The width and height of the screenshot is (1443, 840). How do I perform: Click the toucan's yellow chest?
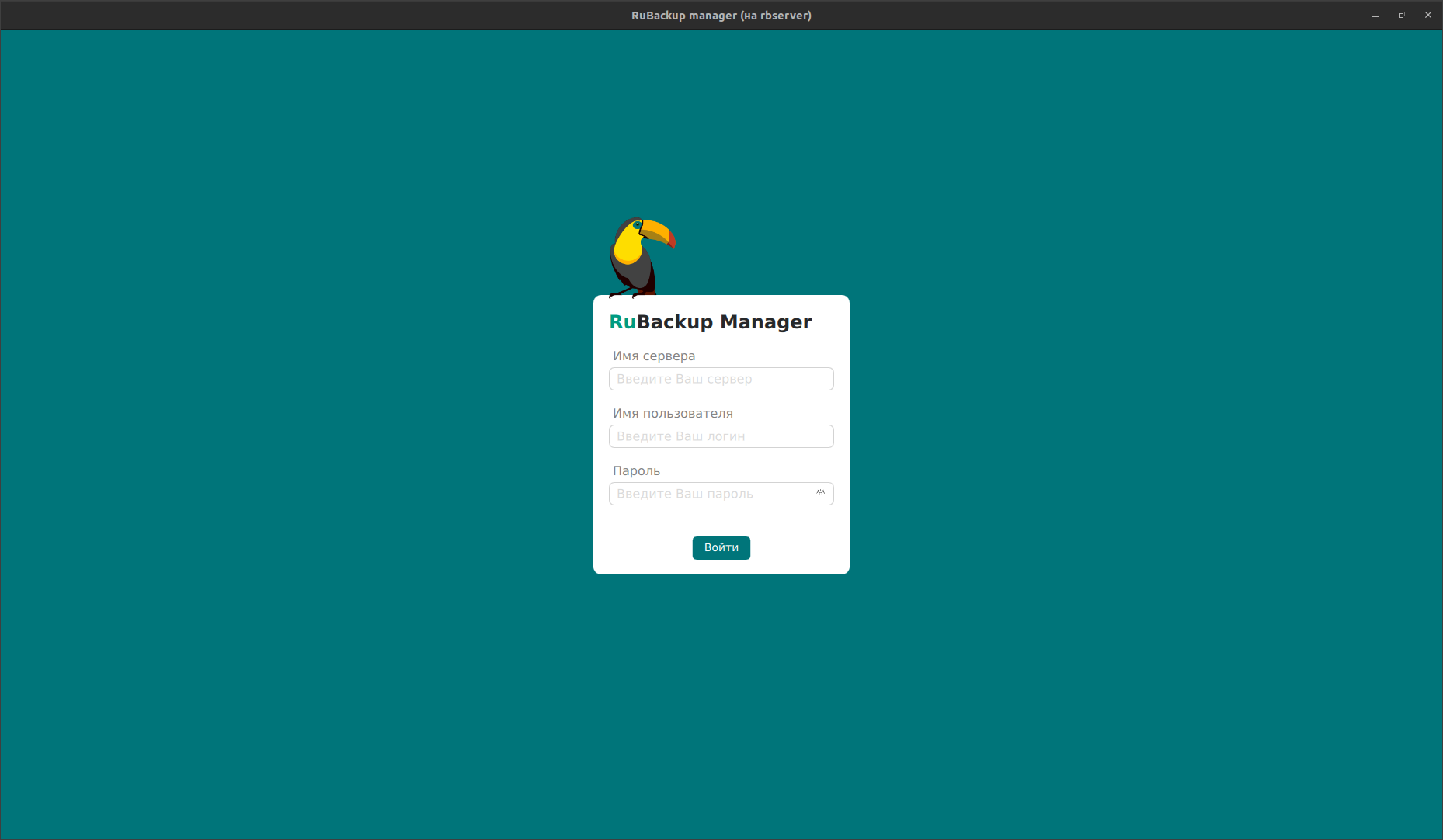click(x=626, y=247)
